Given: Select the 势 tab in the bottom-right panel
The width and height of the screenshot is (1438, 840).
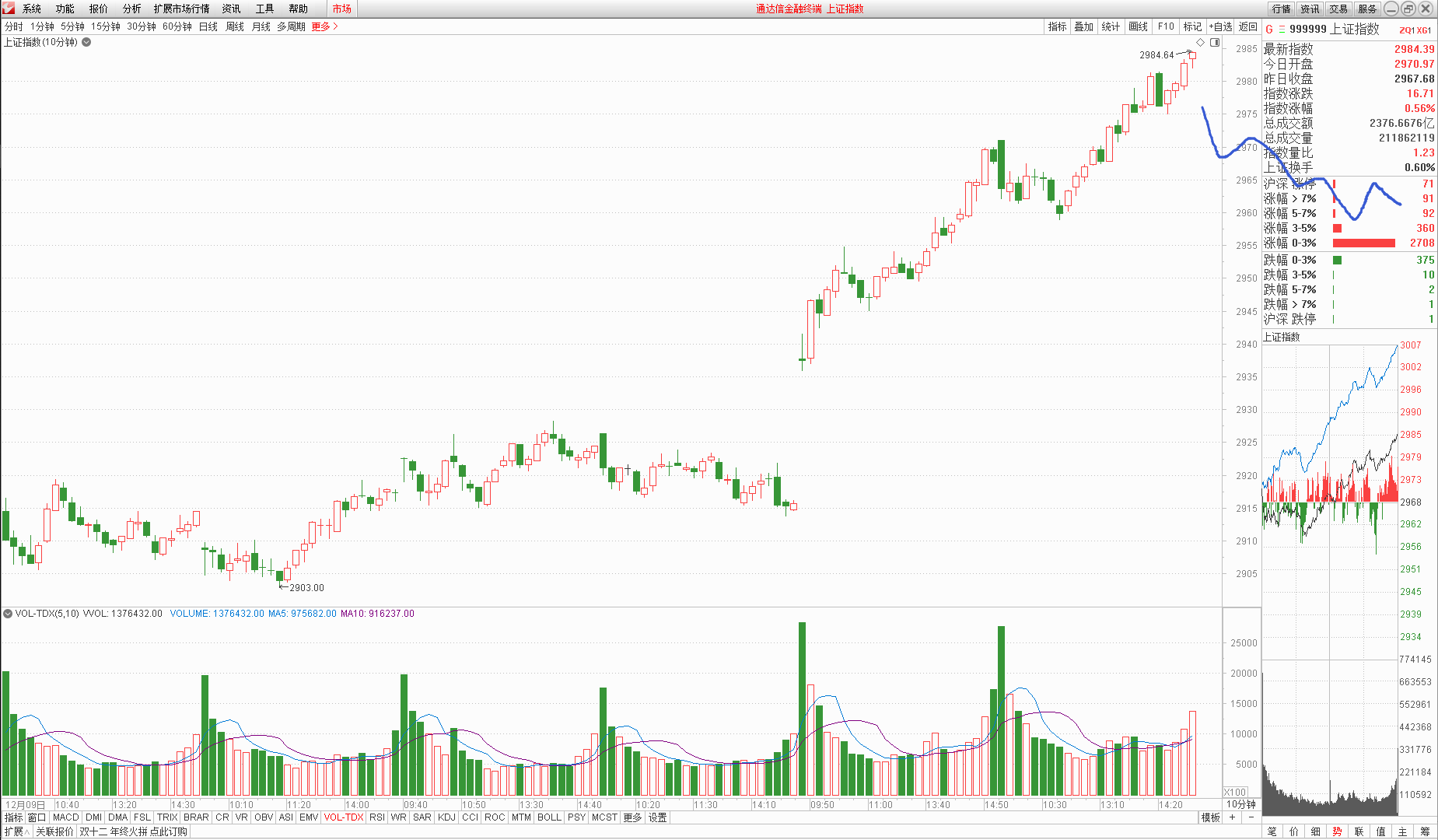Looking at the screenshot, I should [x=1337, y=831].
